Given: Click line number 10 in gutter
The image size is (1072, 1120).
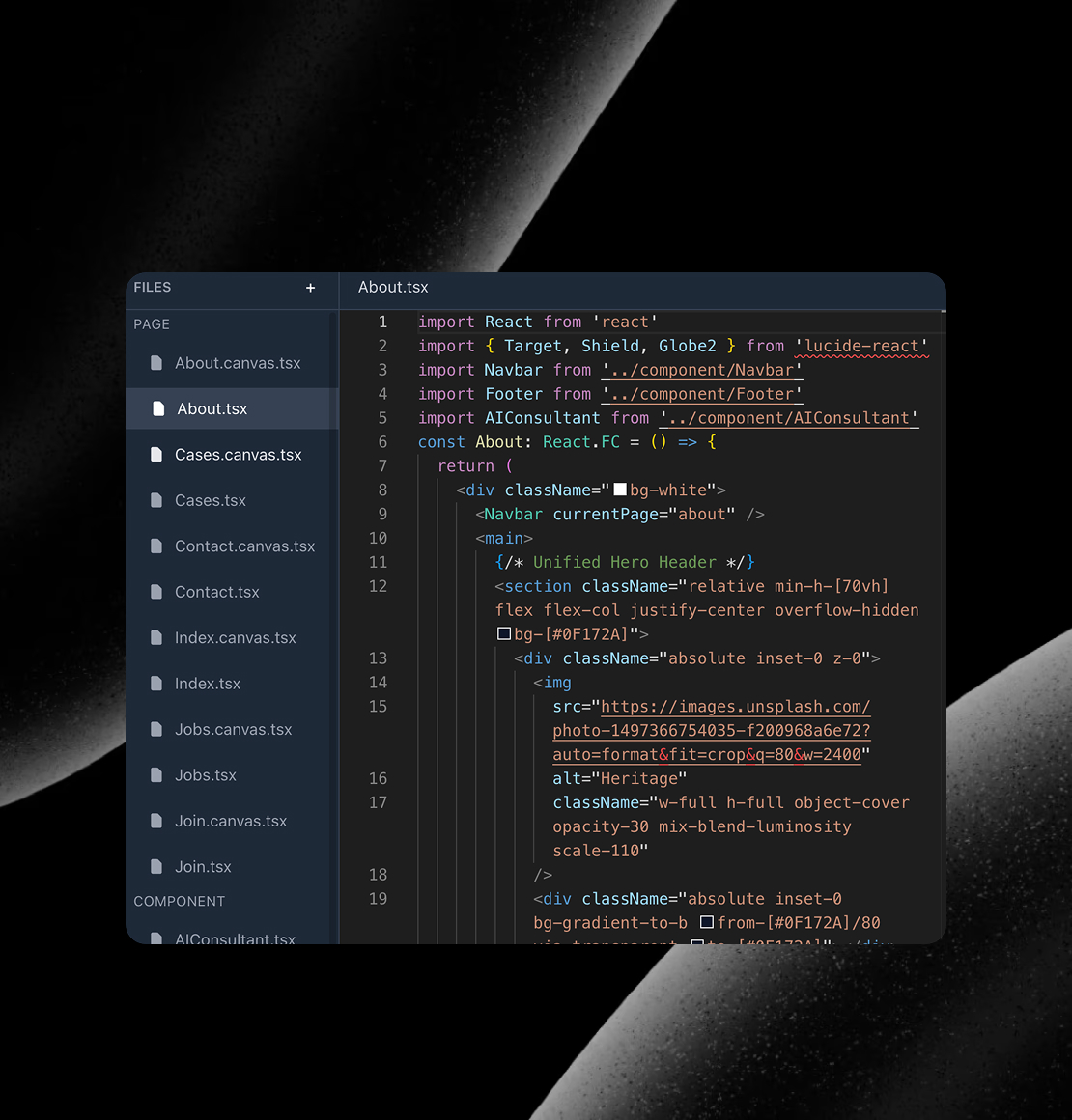Looking at the screenshot, I should click(x=378, y=539).
